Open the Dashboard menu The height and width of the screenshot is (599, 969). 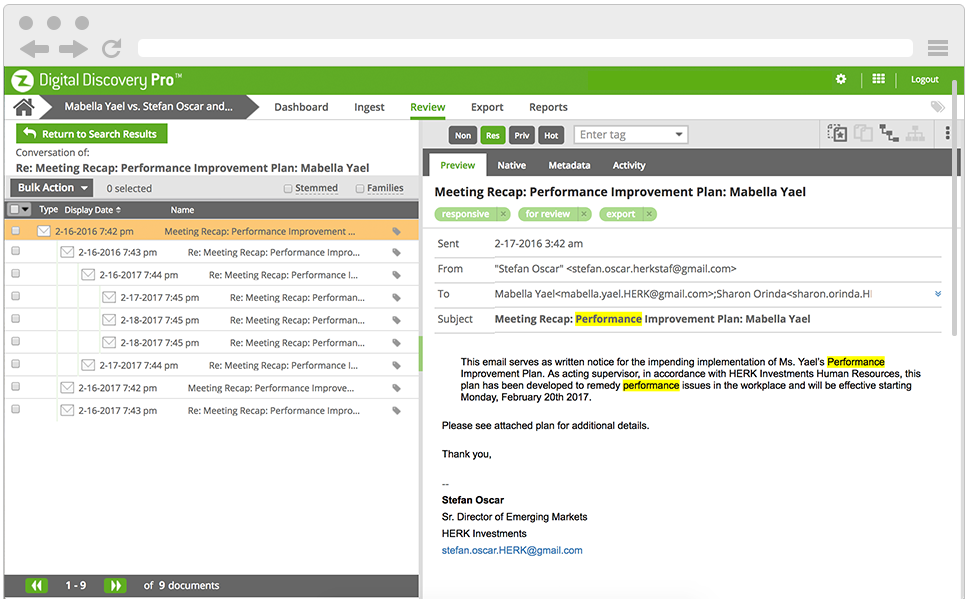(301, 107)
